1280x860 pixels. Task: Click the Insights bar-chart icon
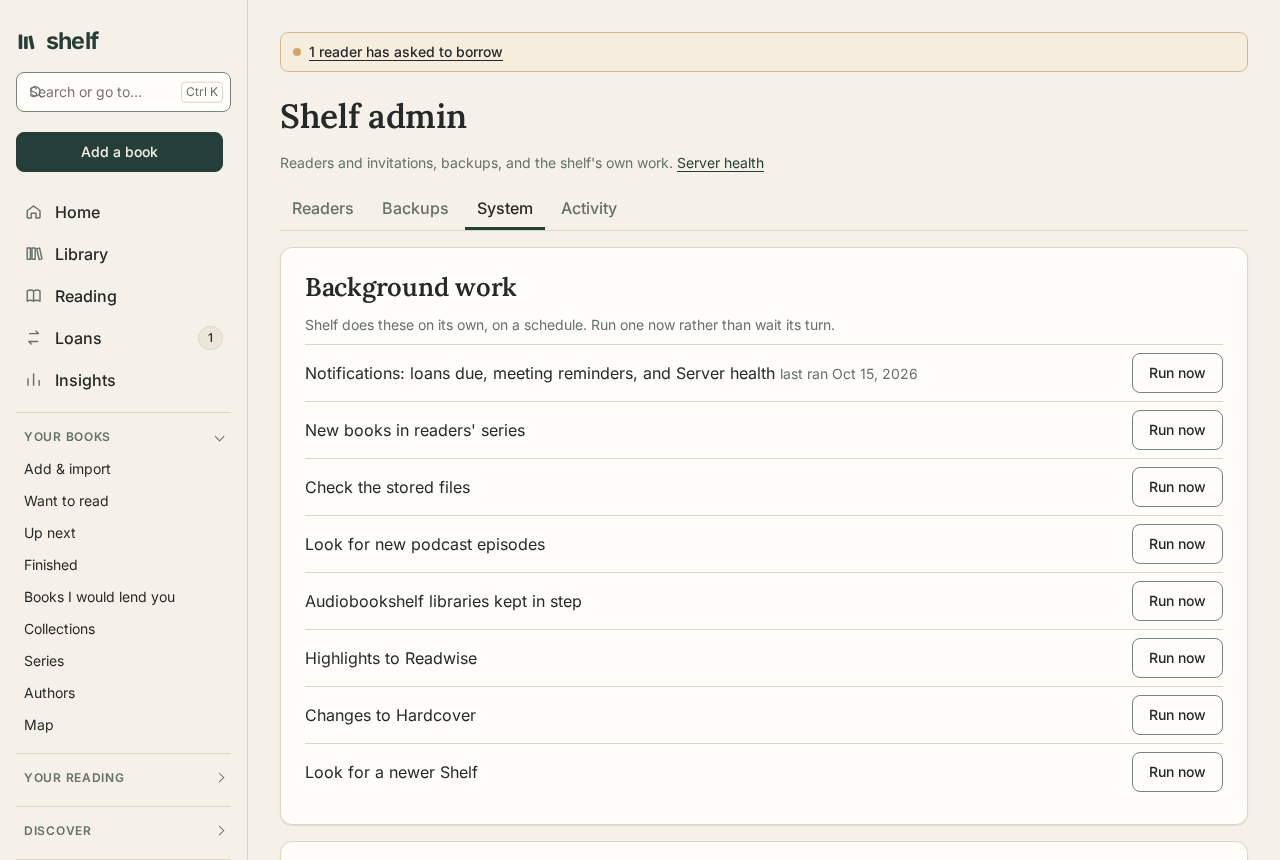34,380
